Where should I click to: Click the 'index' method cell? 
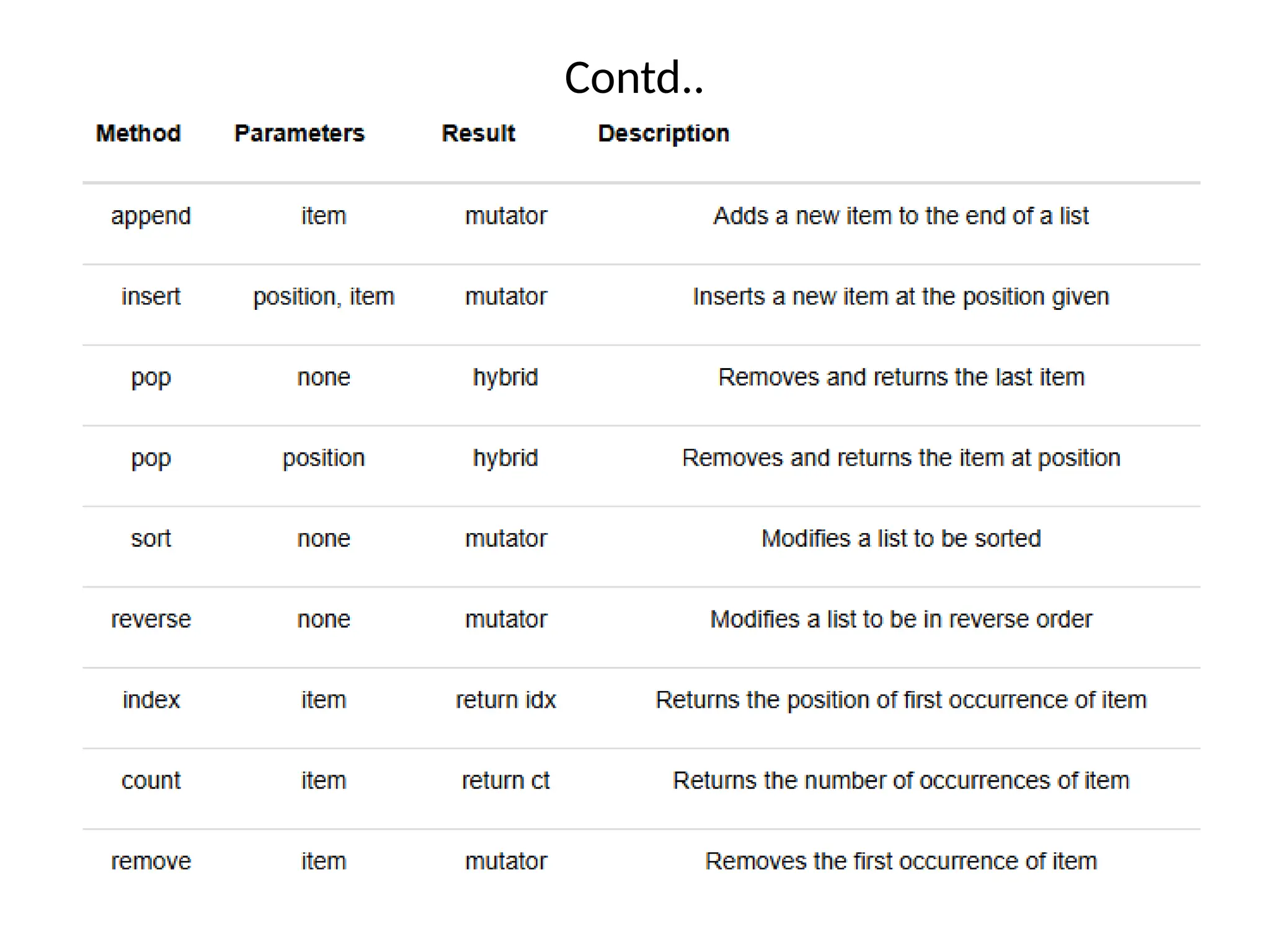[151, 700]
